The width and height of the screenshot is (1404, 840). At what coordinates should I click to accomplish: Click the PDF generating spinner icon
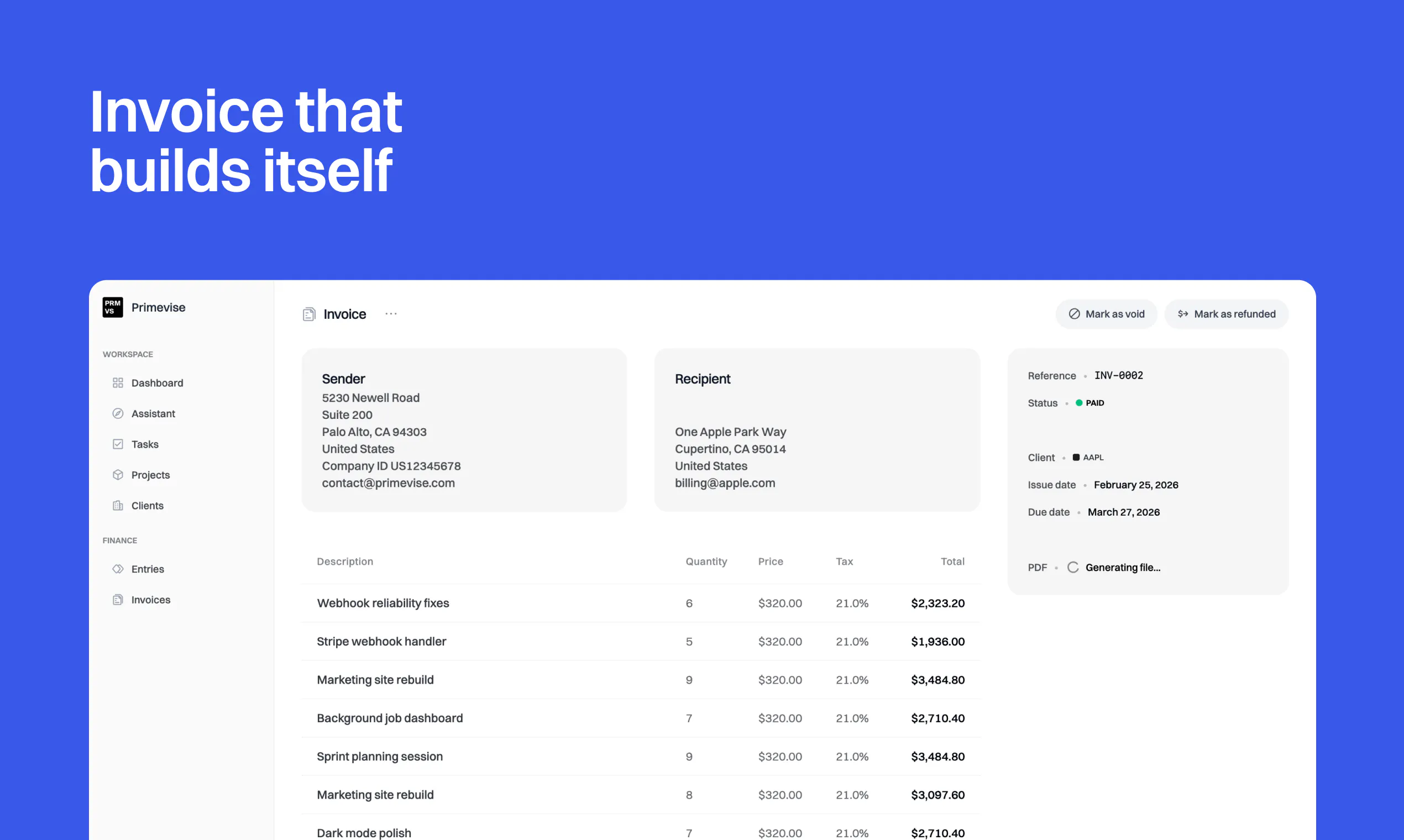pos(1073,567)
